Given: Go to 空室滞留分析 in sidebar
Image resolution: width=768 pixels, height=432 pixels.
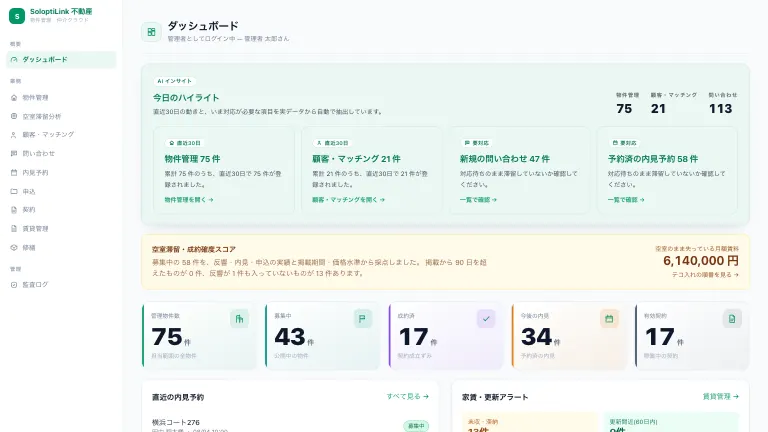Looking at the screenshot, I should click(x=61, y=117).
